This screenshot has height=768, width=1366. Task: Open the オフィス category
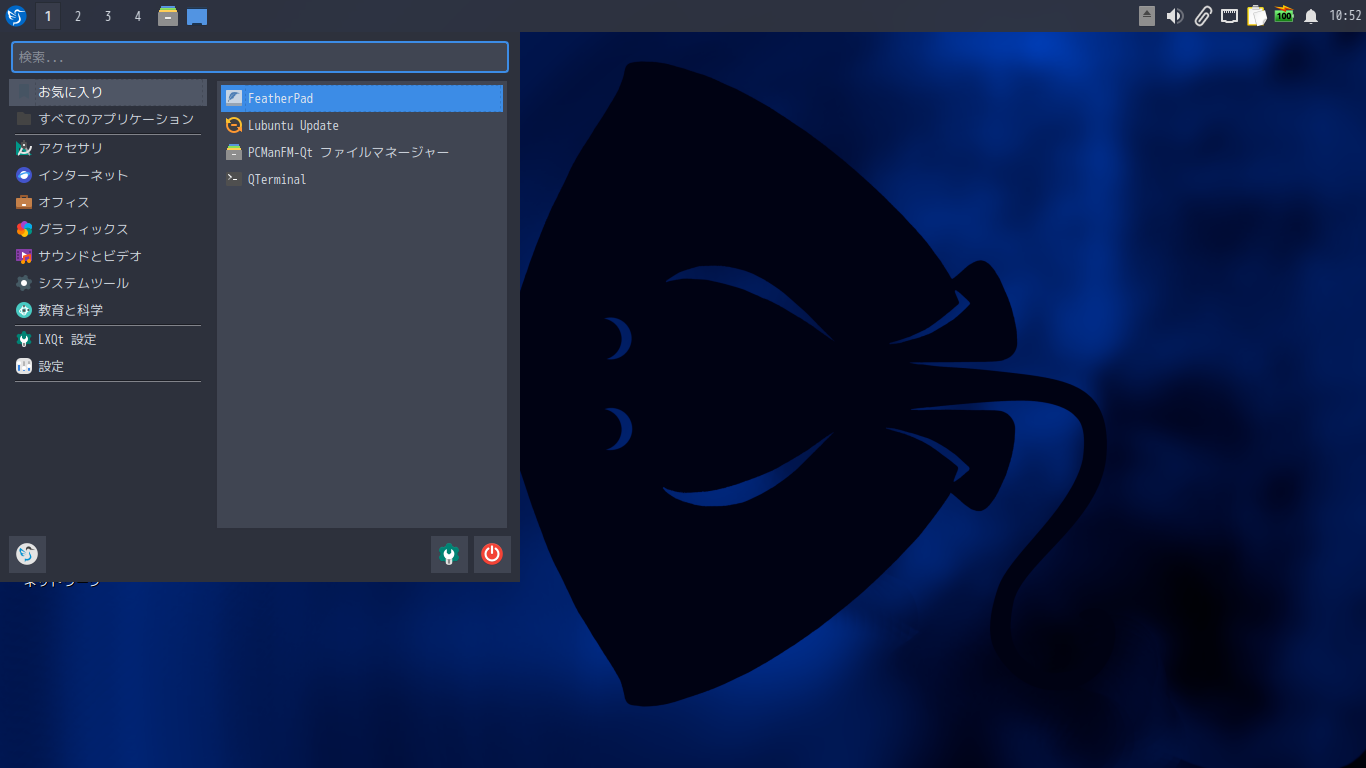point(108,202)
